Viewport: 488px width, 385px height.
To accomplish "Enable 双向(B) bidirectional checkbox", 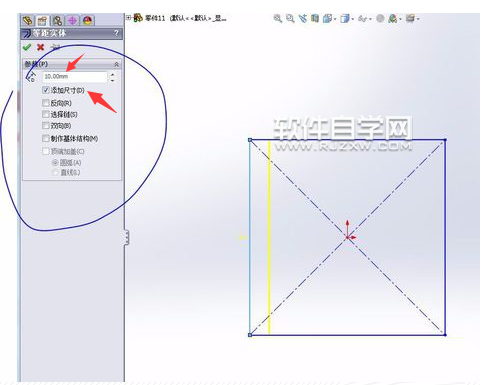I will 46,126.
